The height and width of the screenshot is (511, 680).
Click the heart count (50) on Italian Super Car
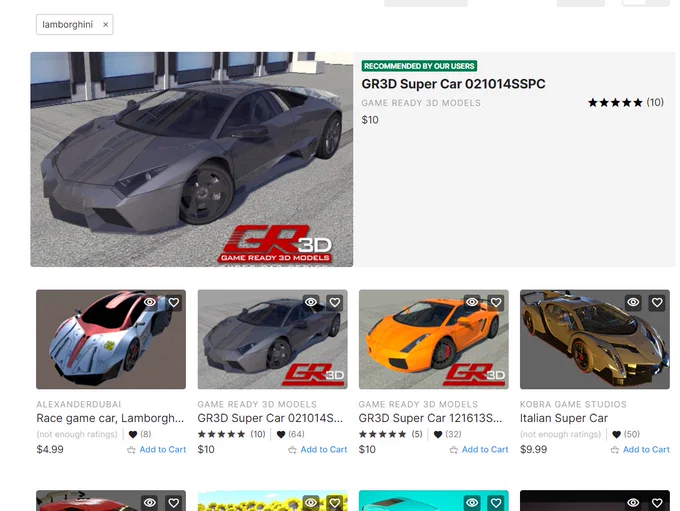626,434
